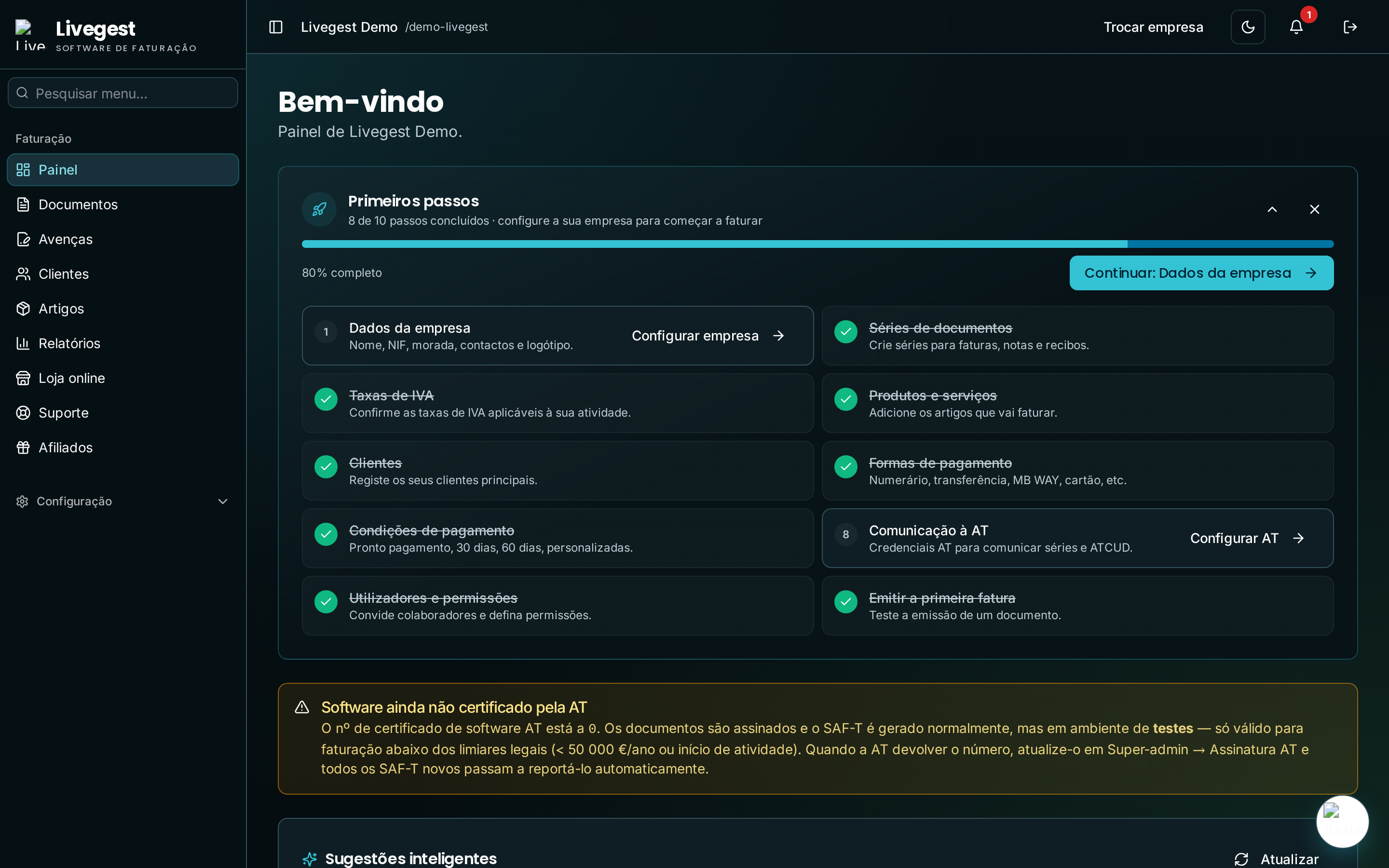
Task: Click the /demo-livegest slug text
Action: pos(446,27)
